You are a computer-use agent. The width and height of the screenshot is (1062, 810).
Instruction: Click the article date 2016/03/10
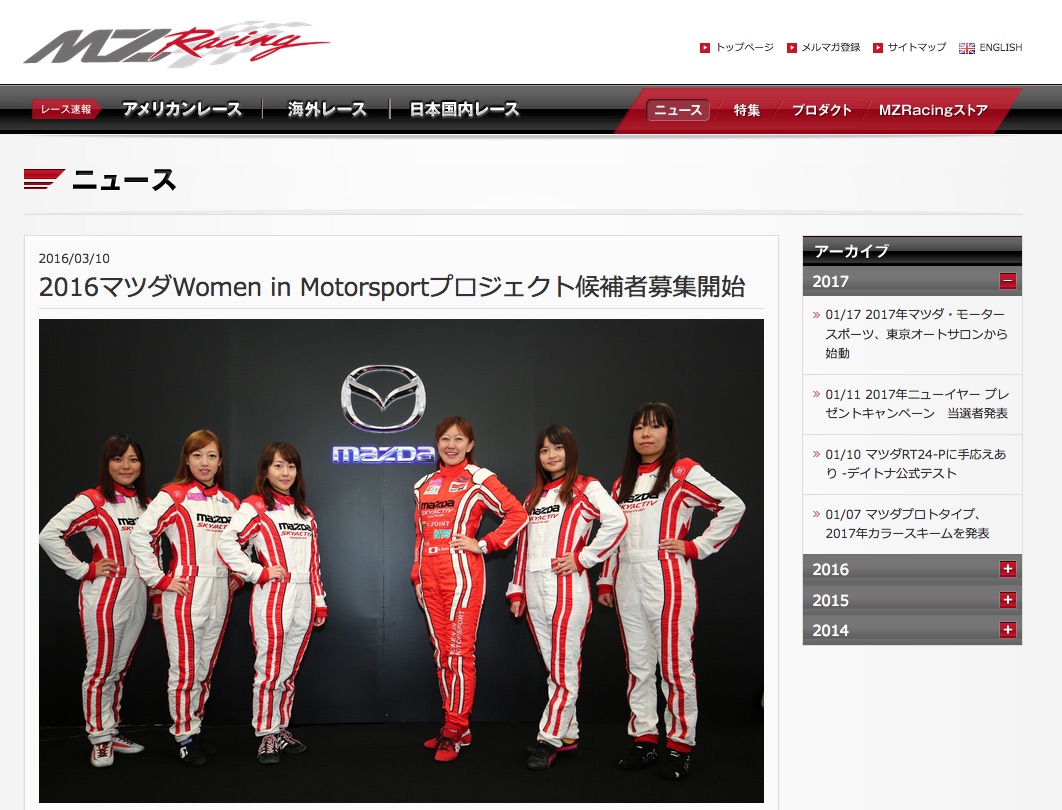pyautogui.click(x=74, y=258)
